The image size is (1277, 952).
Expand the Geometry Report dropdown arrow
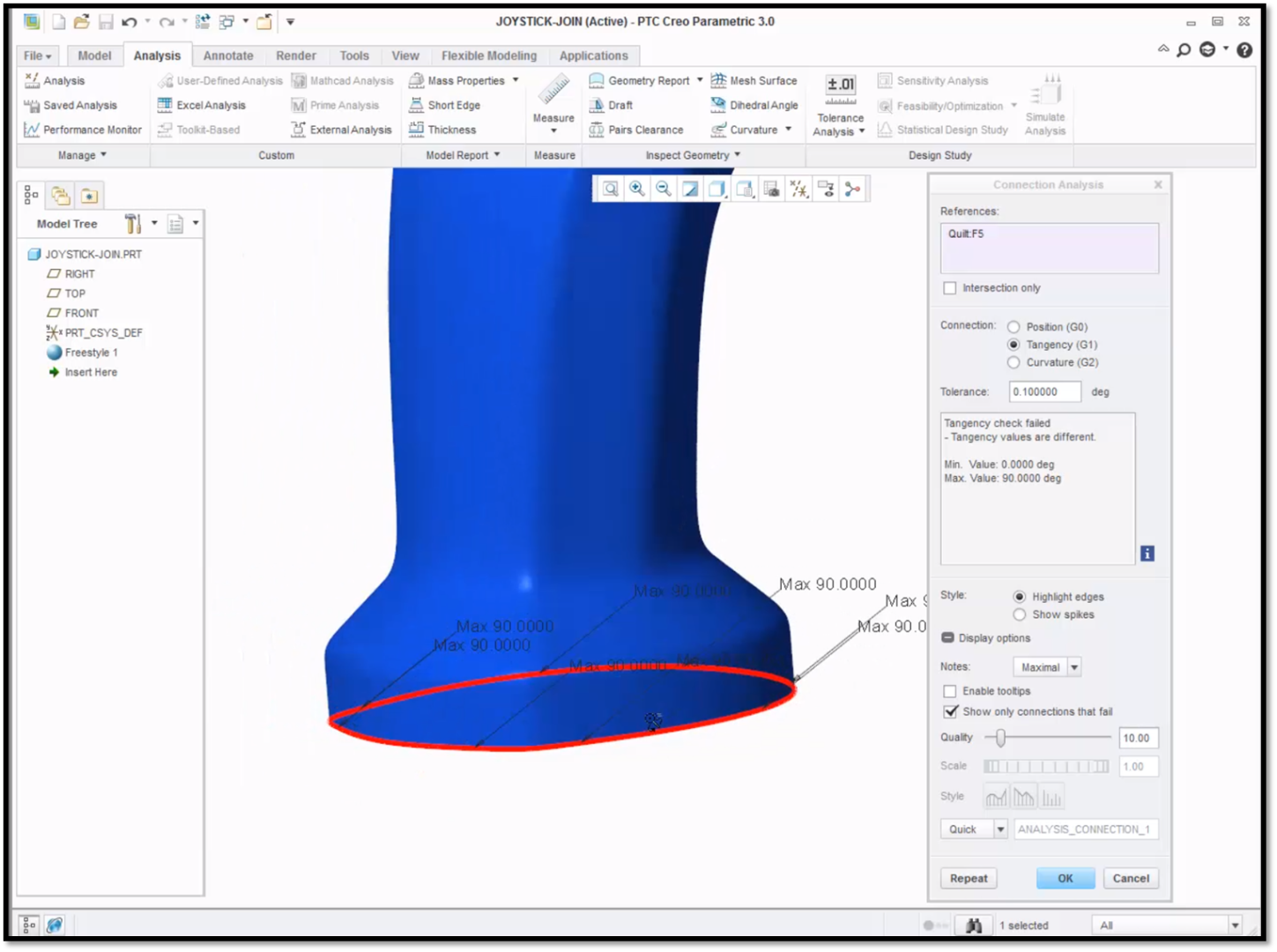[700, 80]
